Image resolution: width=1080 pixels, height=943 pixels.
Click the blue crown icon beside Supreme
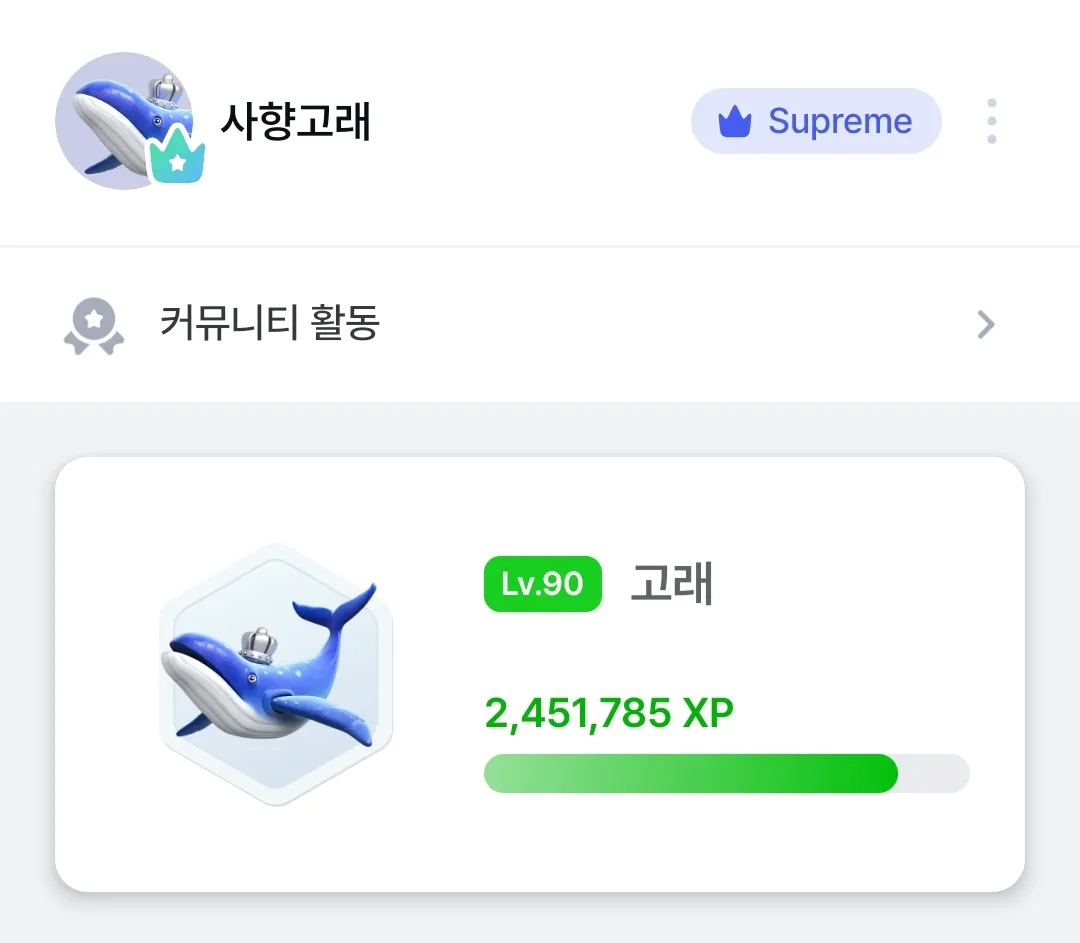735,122
